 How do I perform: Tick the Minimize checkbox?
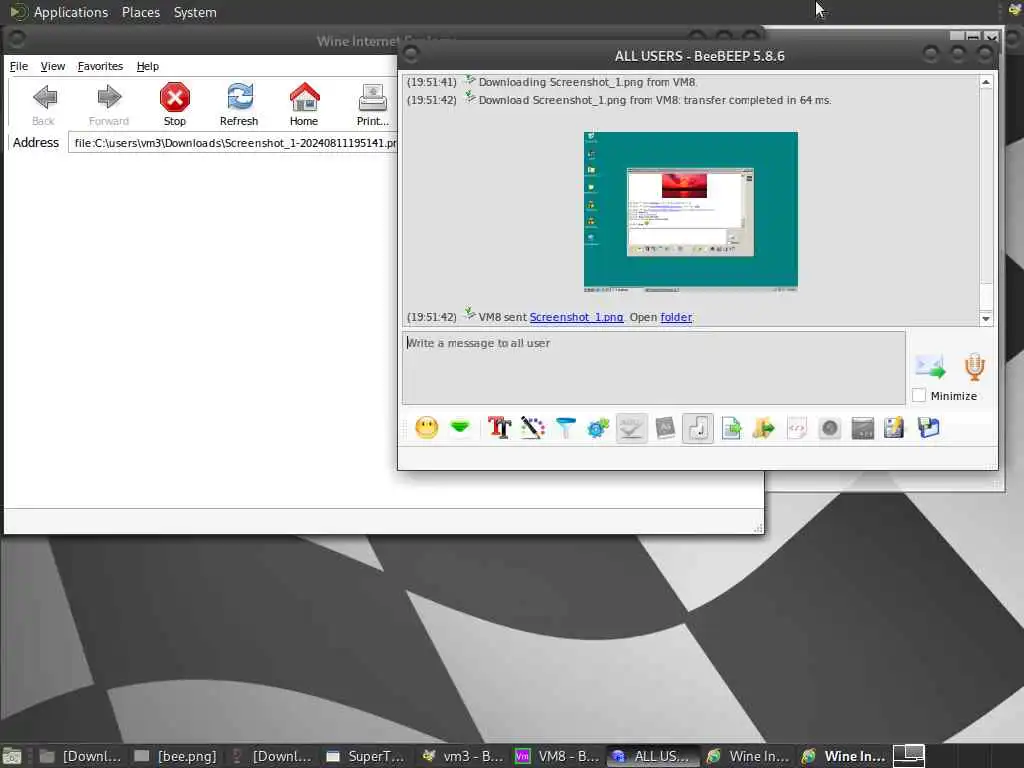(x=919, y=396)
